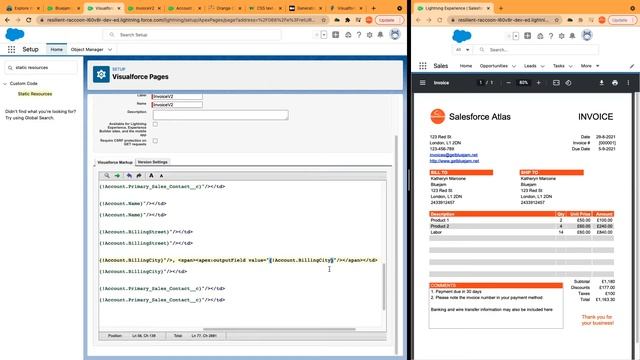Screen dimensions: 640x360
Task: Expand the Tasks tab dropdown
Action: [x=571, y=66]
